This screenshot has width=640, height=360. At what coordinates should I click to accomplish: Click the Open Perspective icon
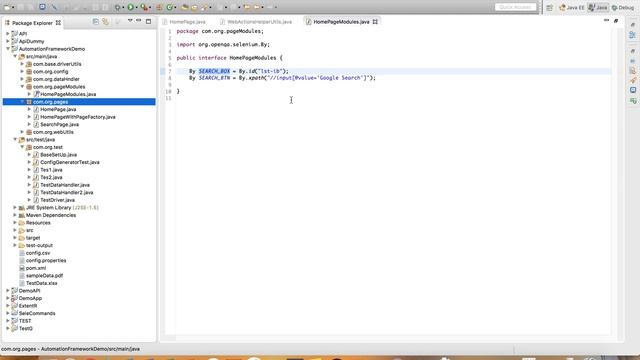pos(549,7)
